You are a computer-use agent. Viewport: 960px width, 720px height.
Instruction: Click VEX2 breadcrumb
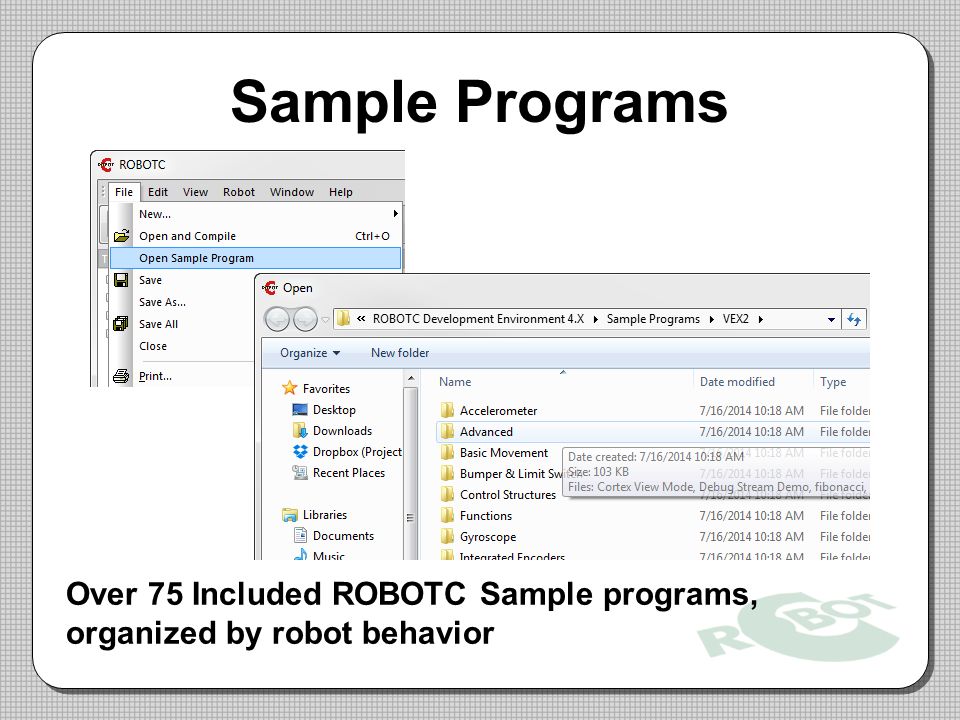[x=735, y=319]
